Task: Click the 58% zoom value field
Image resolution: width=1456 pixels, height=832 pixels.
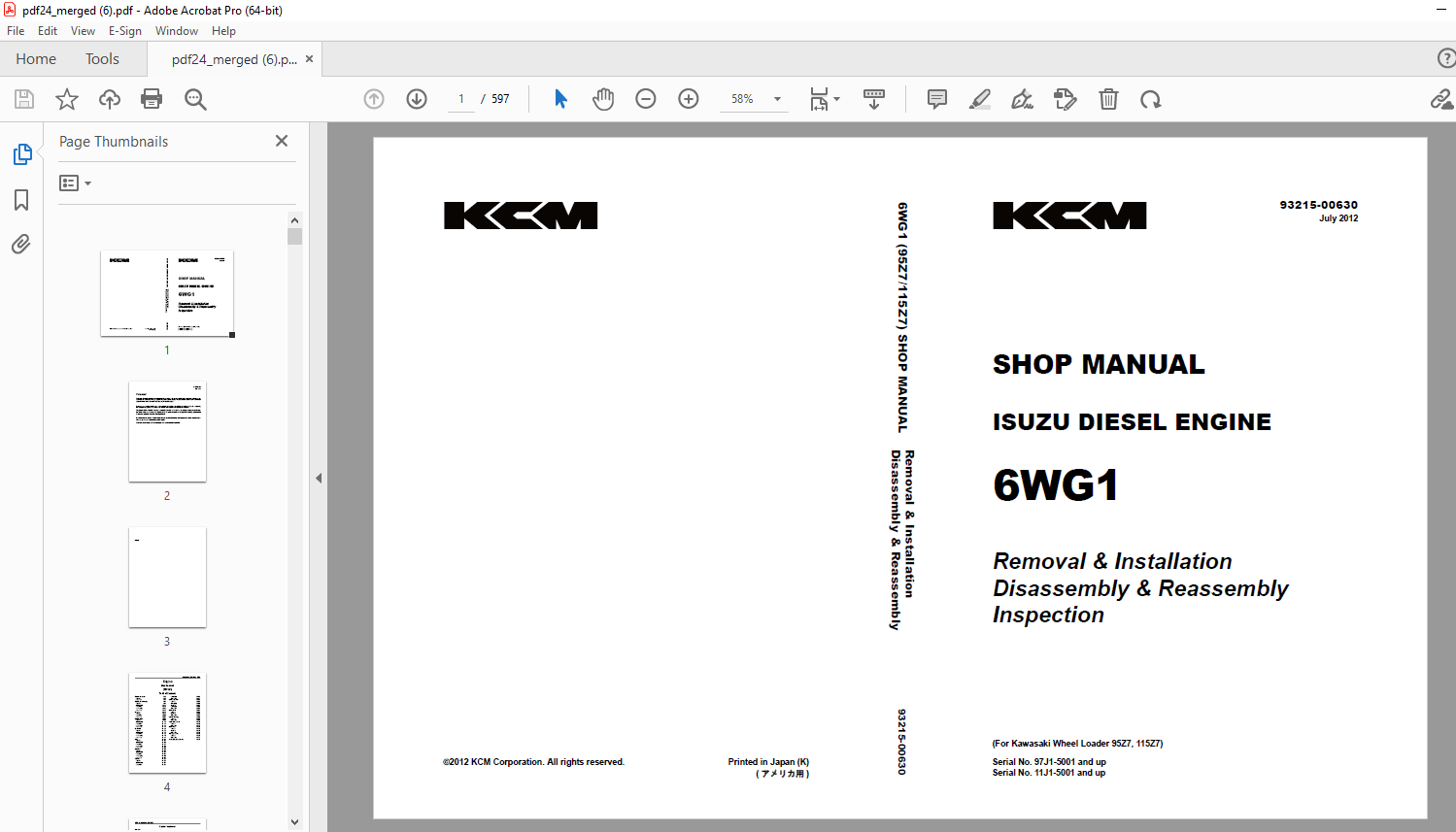Action: [x=743, y=99]
